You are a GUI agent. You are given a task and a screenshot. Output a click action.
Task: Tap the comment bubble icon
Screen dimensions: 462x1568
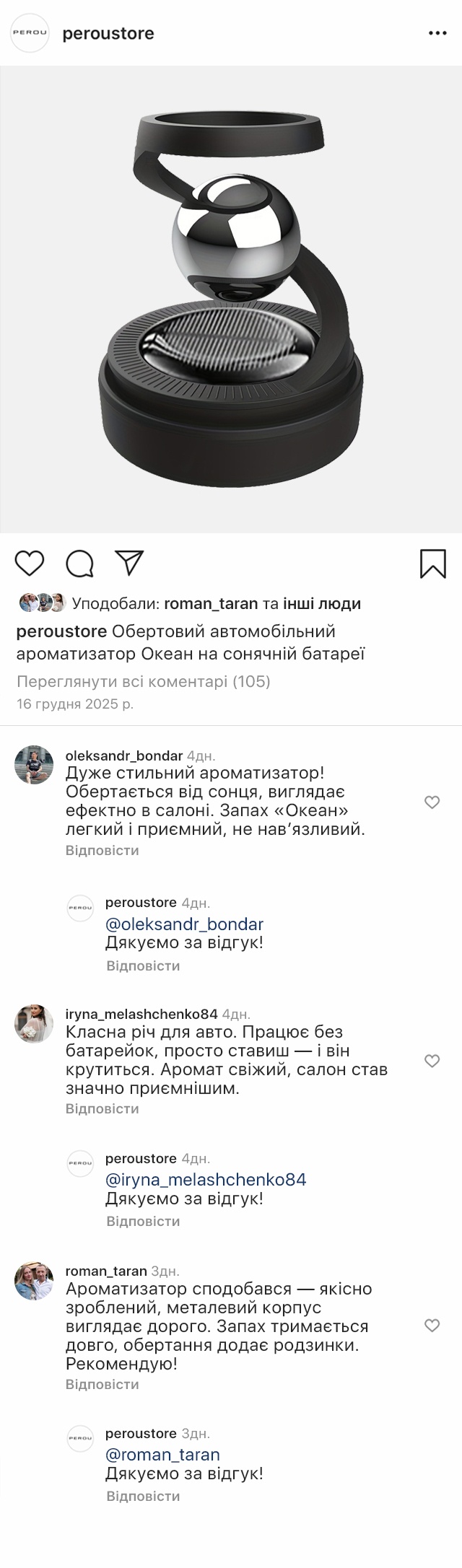pos(80,564)
